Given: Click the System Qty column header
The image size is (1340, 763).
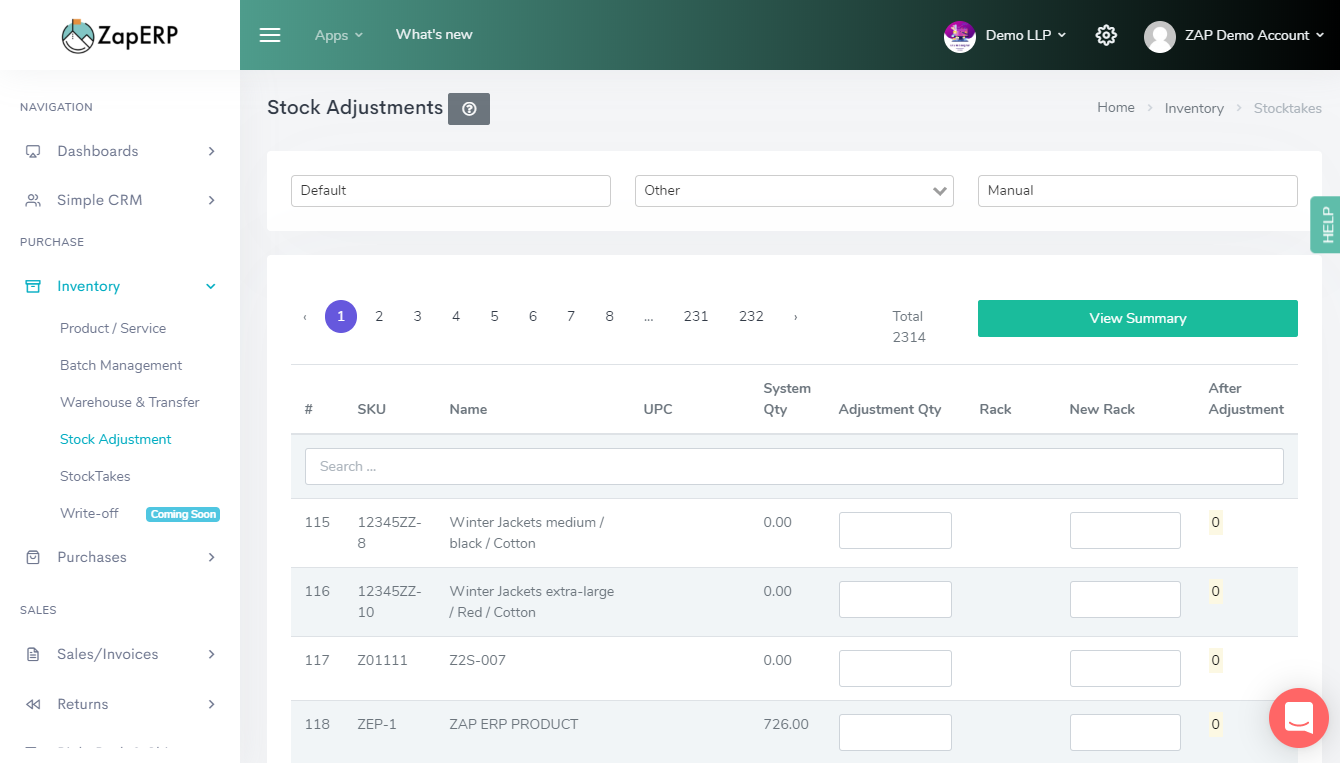Looking at the screenshot, I should click(x=787, y=399).
